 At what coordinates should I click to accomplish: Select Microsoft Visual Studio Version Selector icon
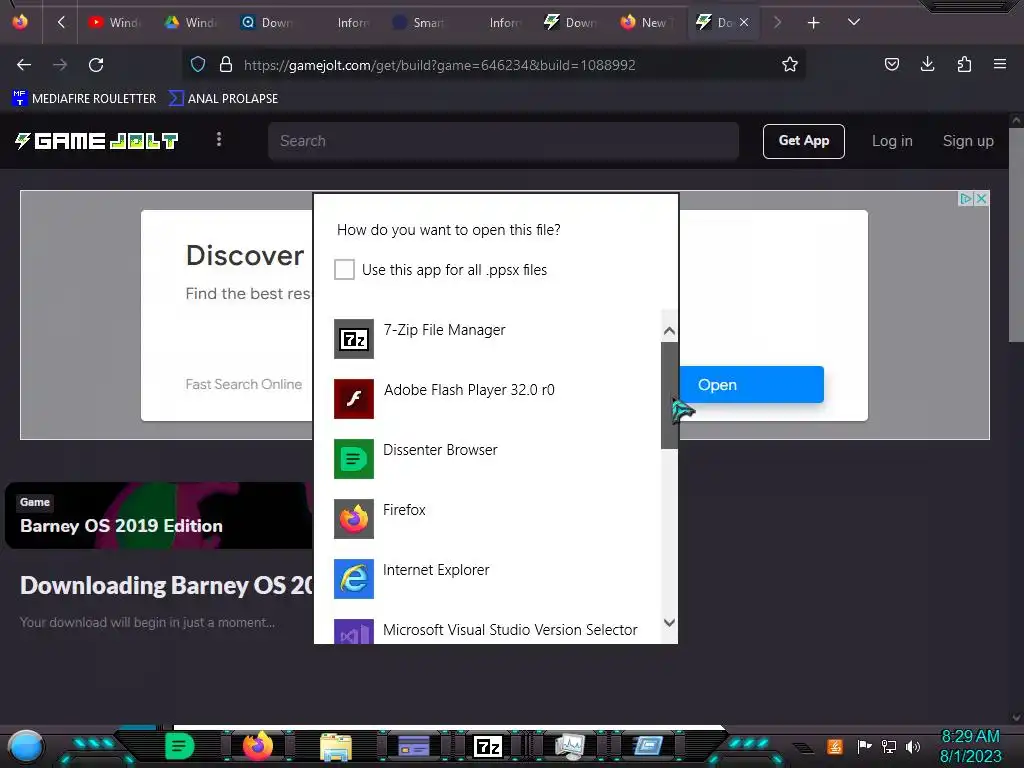coord(354,632)
